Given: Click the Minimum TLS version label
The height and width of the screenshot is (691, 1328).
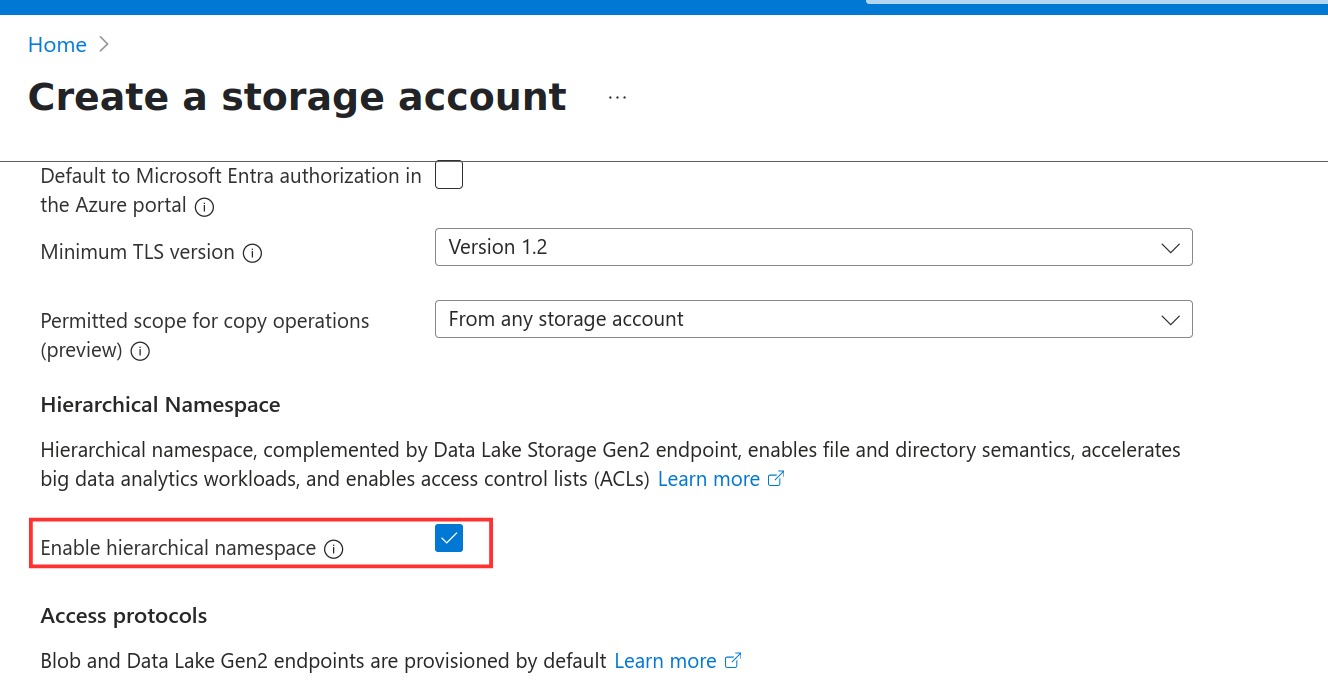Looking at the screenshot, I should click(138, 252).
